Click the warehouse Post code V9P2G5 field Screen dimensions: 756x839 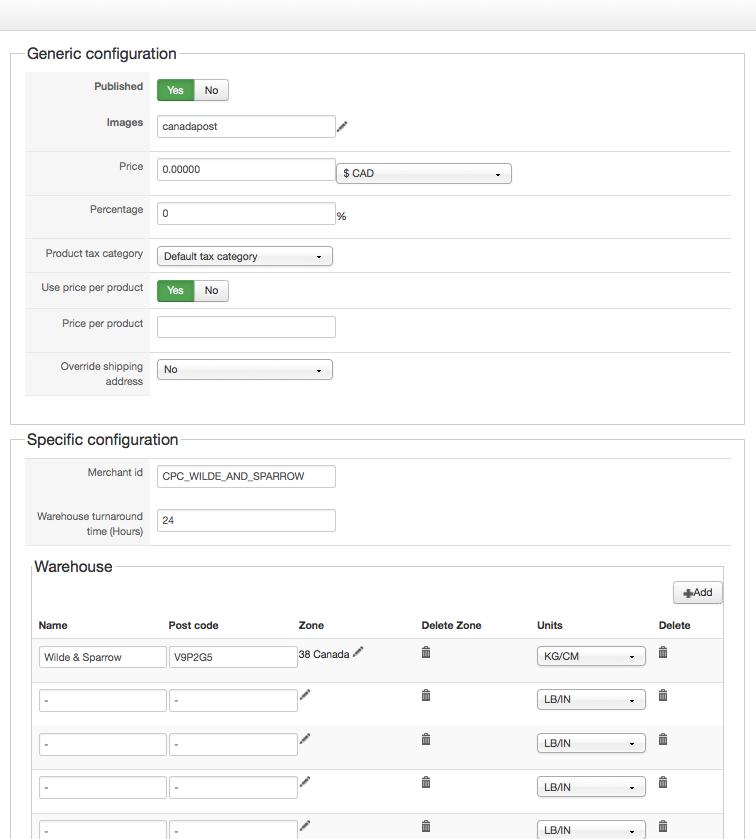233,657
